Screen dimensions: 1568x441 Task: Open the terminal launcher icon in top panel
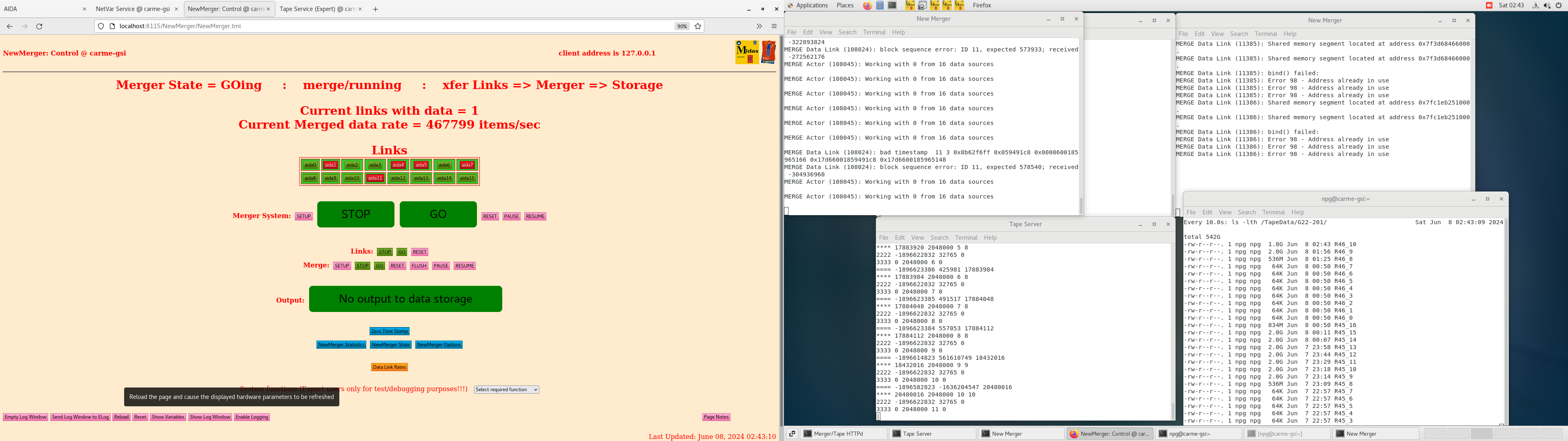892,5
